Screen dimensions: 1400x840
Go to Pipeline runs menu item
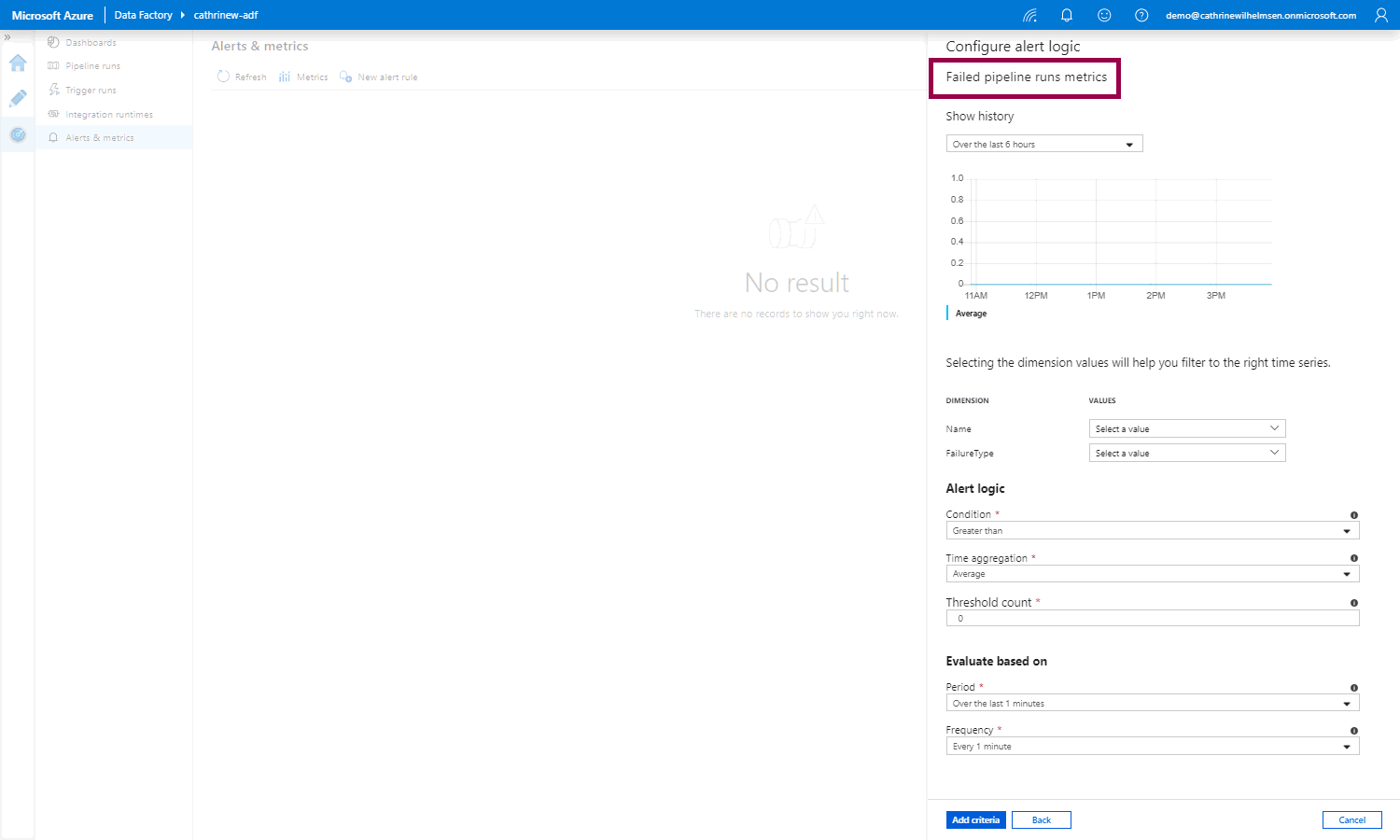pyautogui.click(x=92, y=66)
